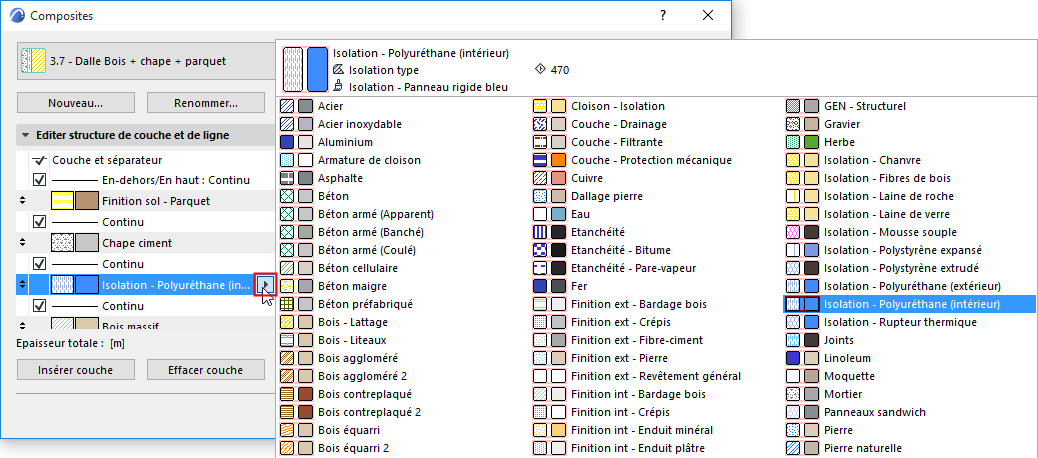Image resolution: width=1038 pixels, height=458 pixels.
Task: Click drag handle of Finition sol - Parquet layer
Action: pyautogui.click(x=23, y=201)
